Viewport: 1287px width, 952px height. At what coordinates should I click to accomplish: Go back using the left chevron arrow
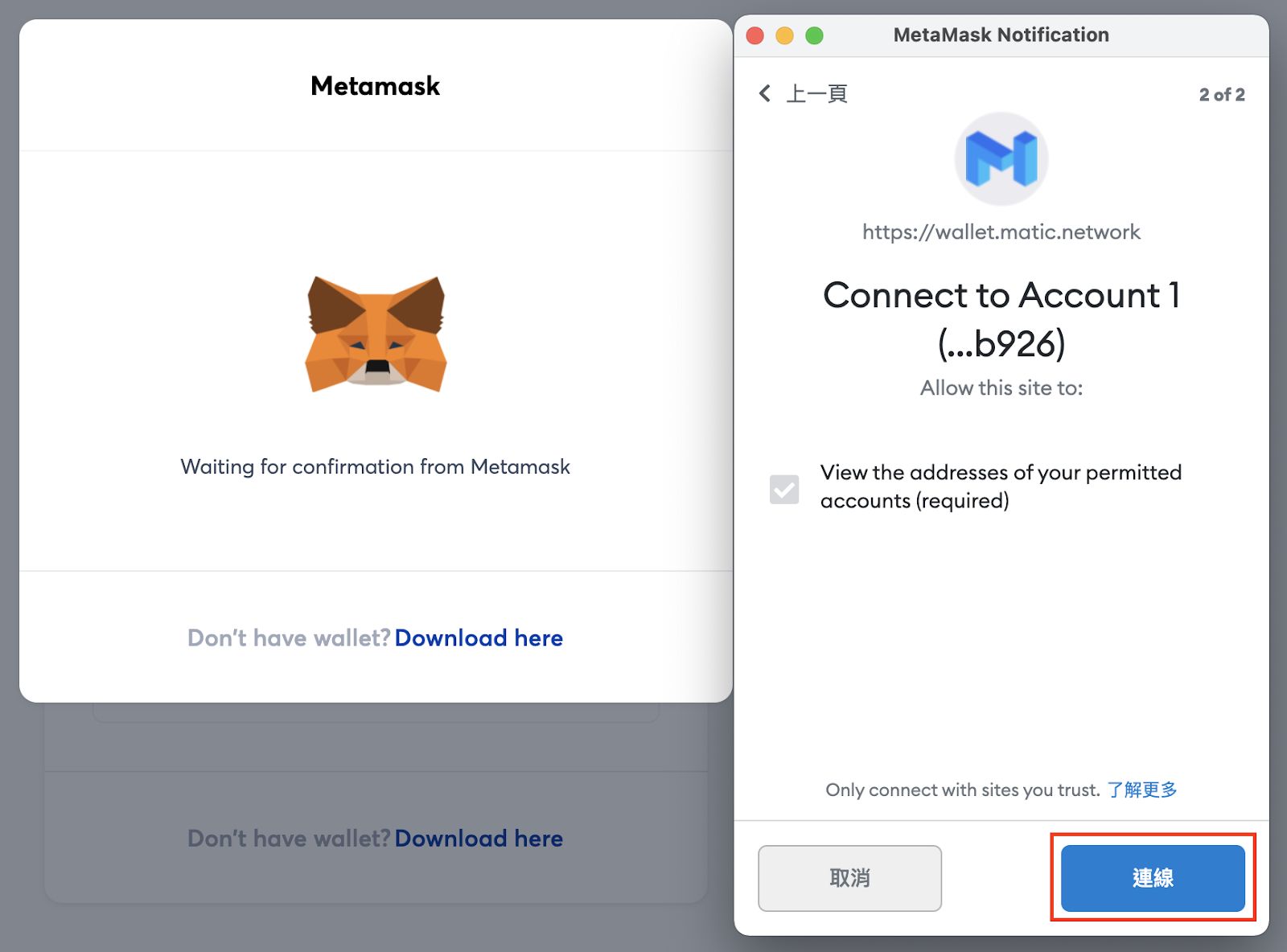pos(765,93)
